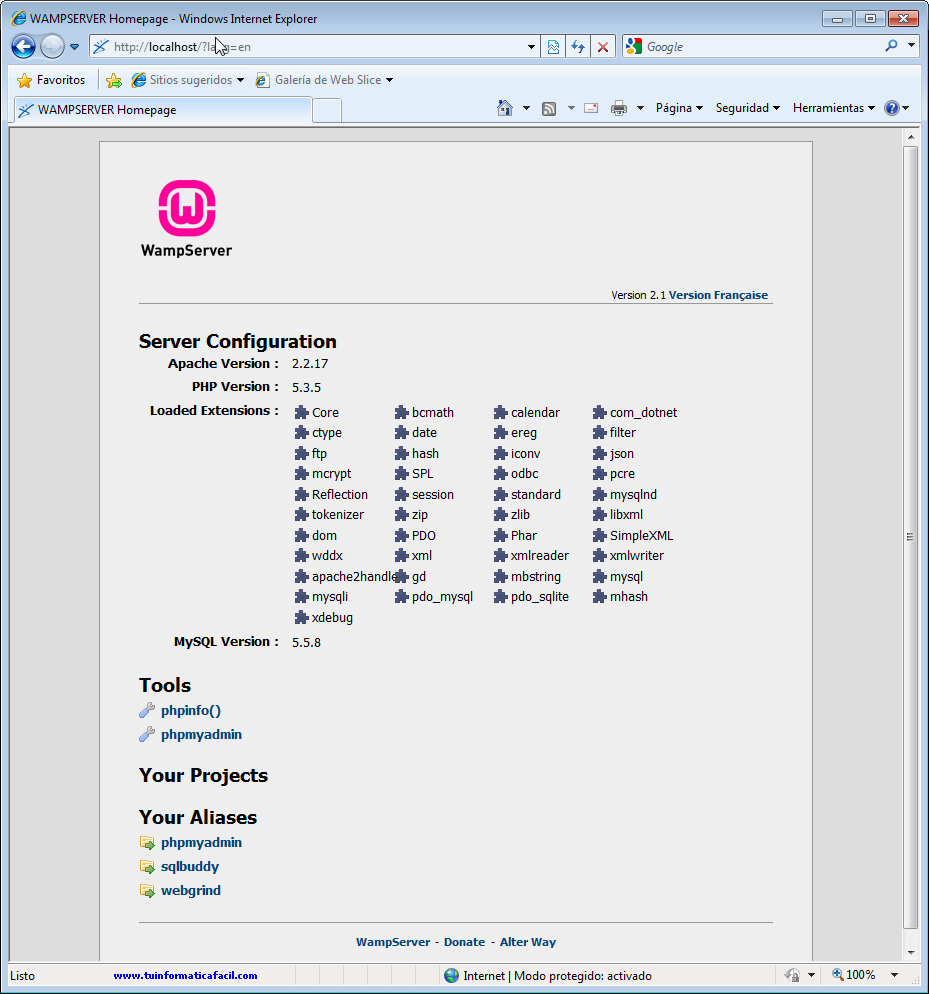Follow the Donate footer link
929x994 pixels.
464,942
